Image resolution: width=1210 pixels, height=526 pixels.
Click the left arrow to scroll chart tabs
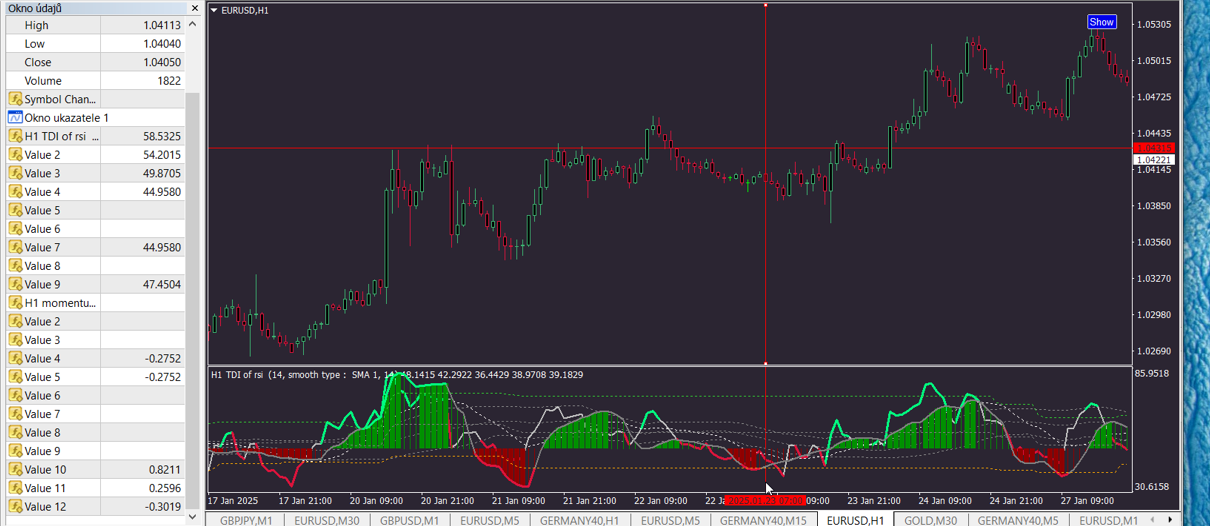(1153, 519)
